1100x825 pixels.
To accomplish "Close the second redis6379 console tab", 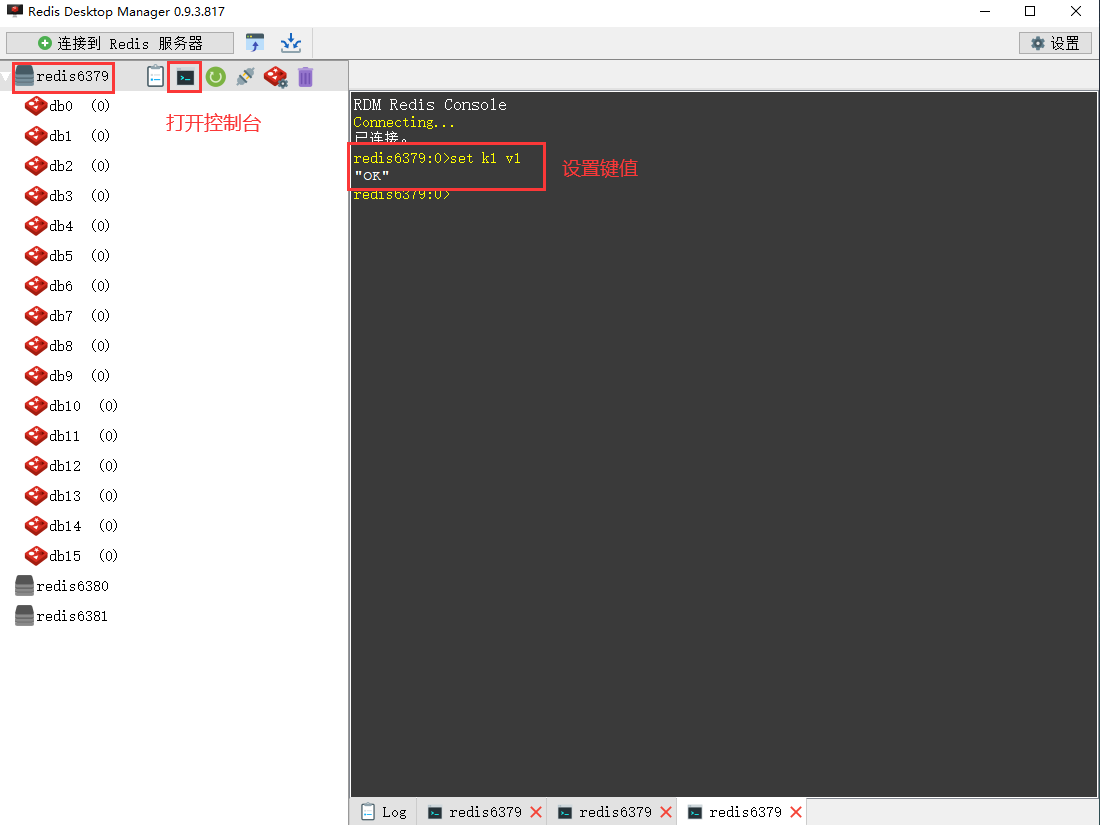I will (666, 812).
